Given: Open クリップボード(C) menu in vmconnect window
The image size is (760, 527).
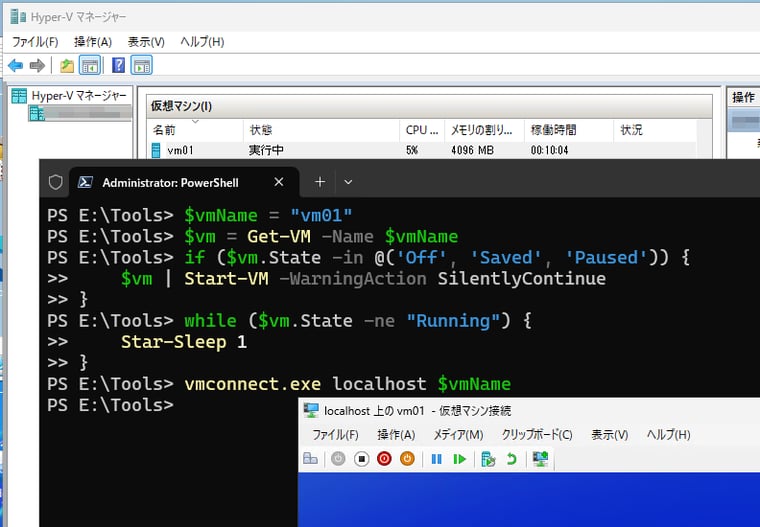Looking at the screenshot, I should click(537, 435).
